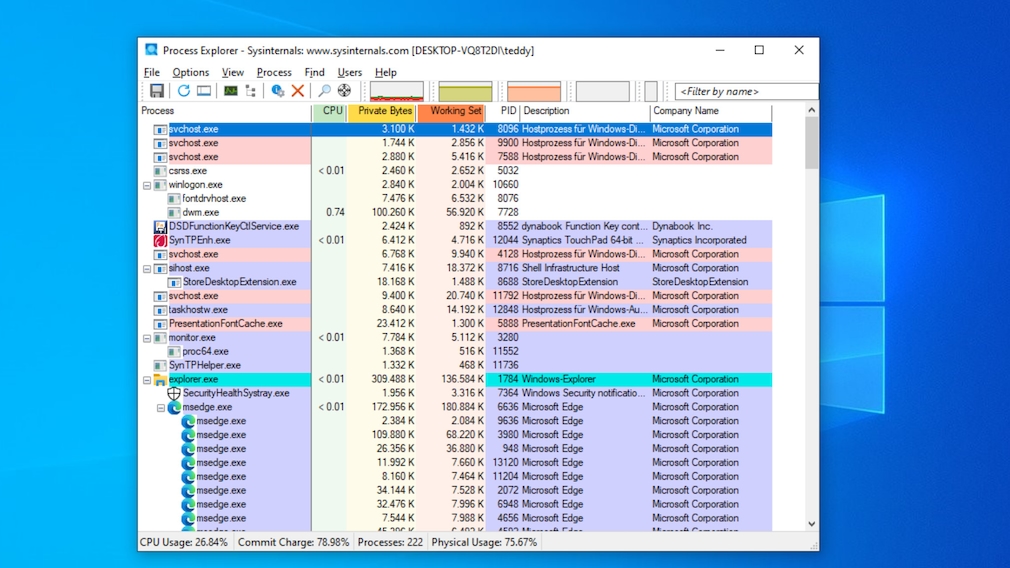Click the Edge icon of msedge PID 11204
Viewport: 1010px width, 568px height.
[x=187, y=477]
